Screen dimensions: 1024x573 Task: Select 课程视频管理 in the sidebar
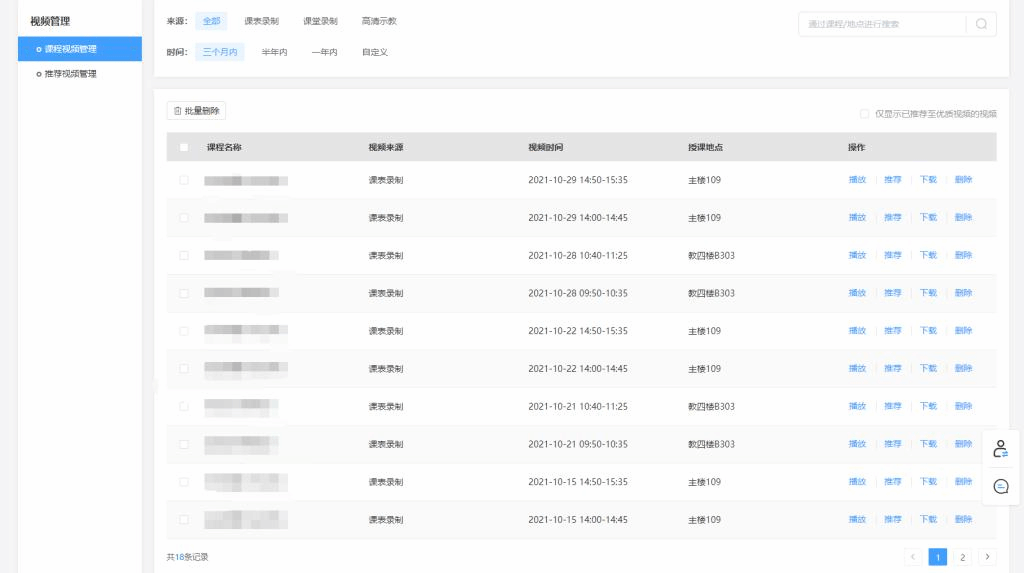coord(80,49)
